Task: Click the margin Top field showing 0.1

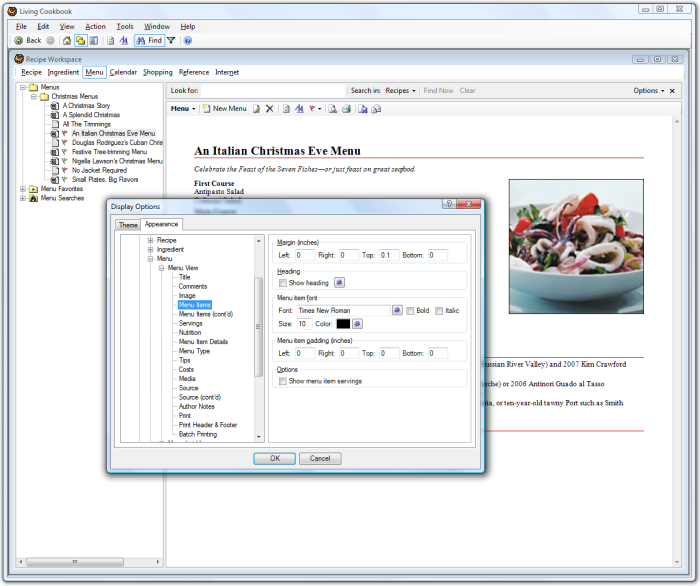Action: pyautogui.click(x=388, y=255)
